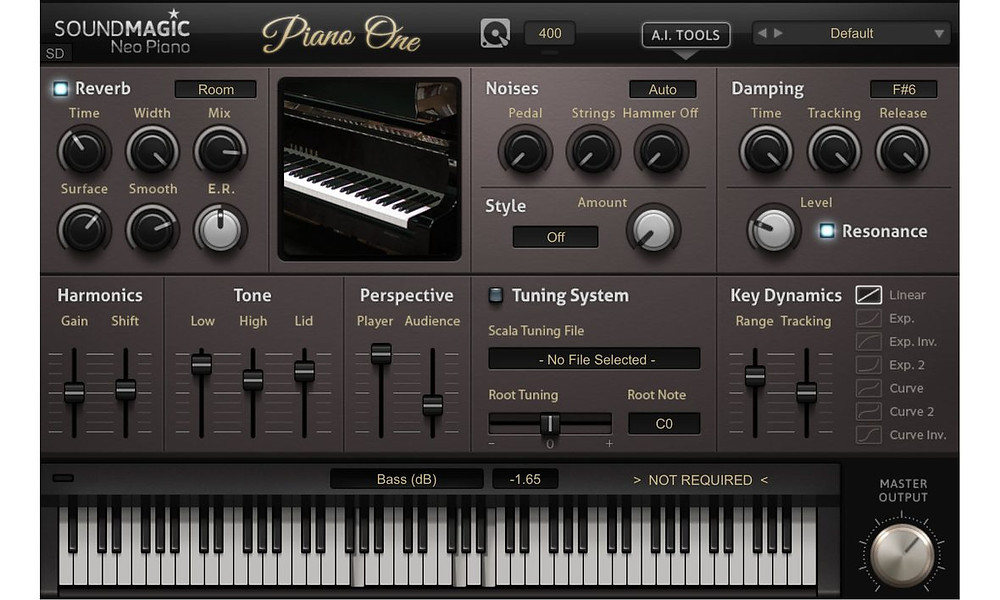Click the Key Dynamics Tracking fader
This screenshot has height=600, width=1000.
click(807, 391)
